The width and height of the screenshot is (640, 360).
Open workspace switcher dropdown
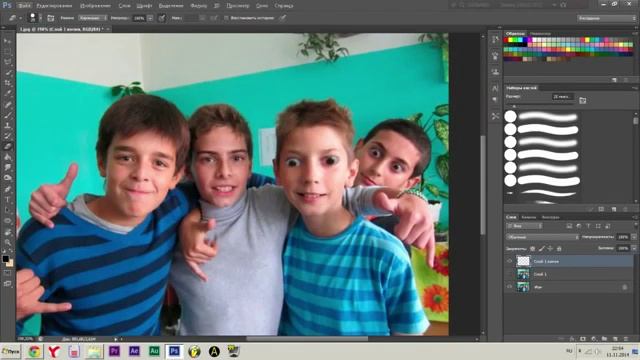pyautogui.click(x=606, y=18)
